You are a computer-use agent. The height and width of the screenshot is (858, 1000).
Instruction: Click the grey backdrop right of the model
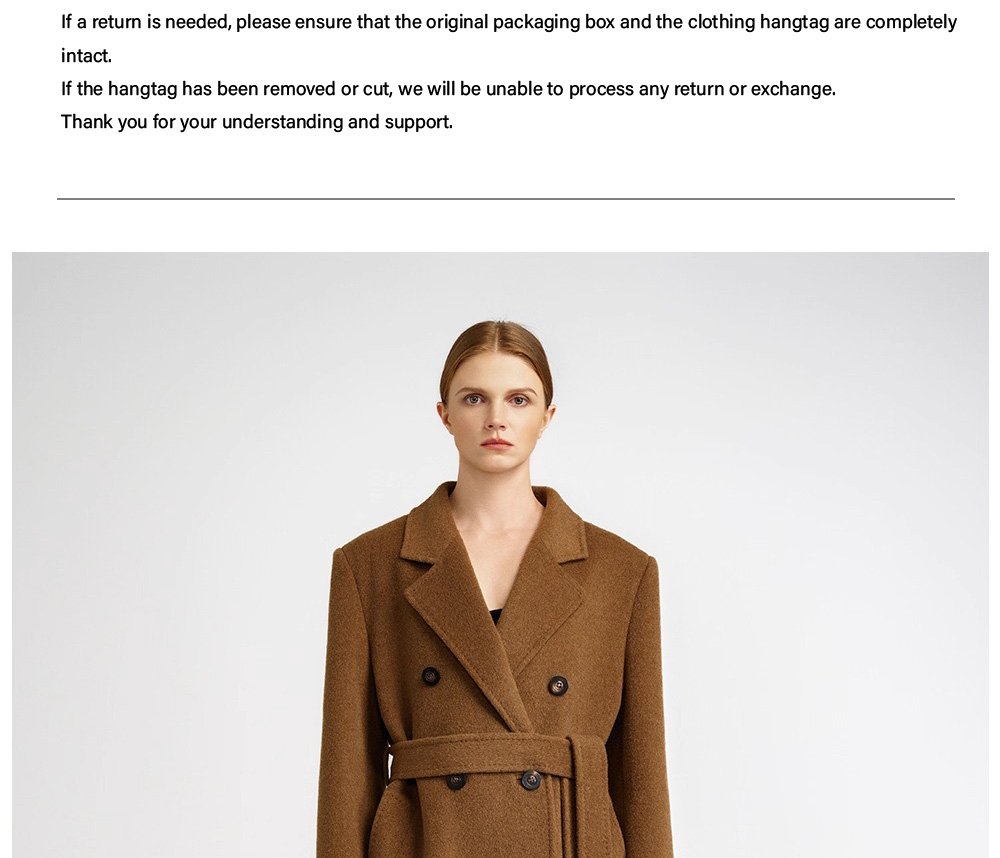(829, 555)
